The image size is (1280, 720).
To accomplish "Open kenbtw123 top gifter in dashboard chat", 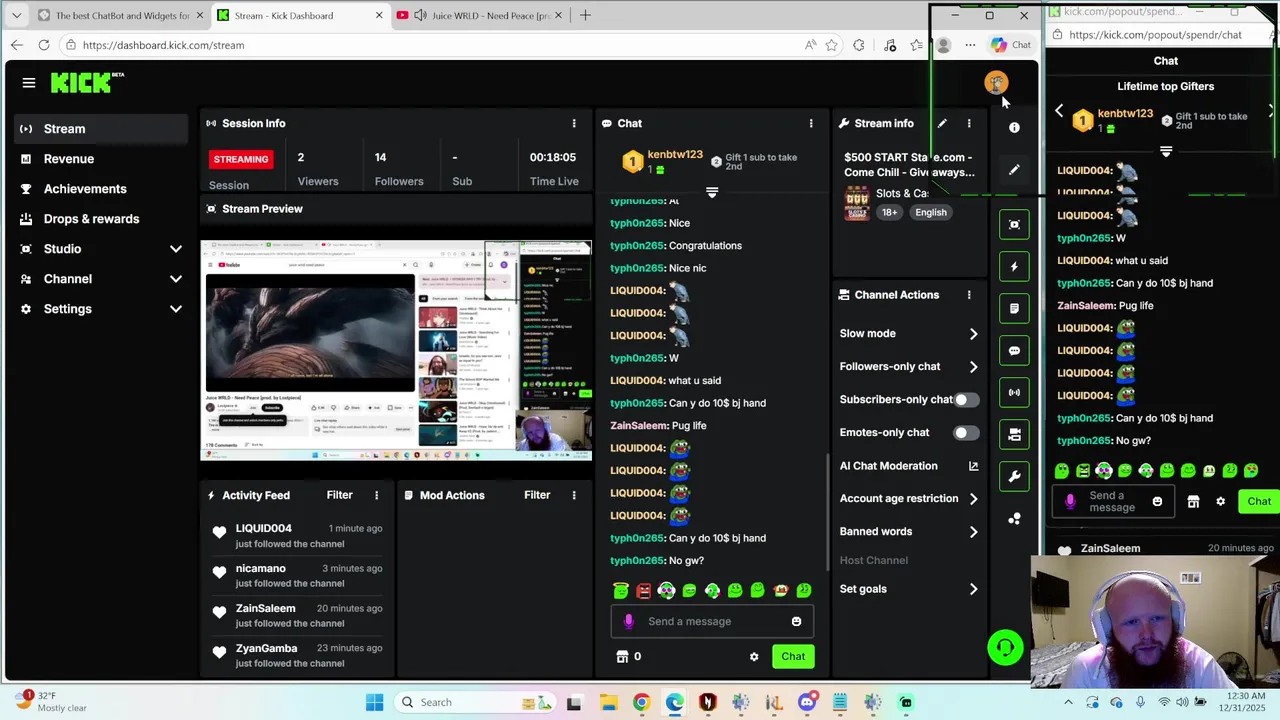I will pos(675,155).
